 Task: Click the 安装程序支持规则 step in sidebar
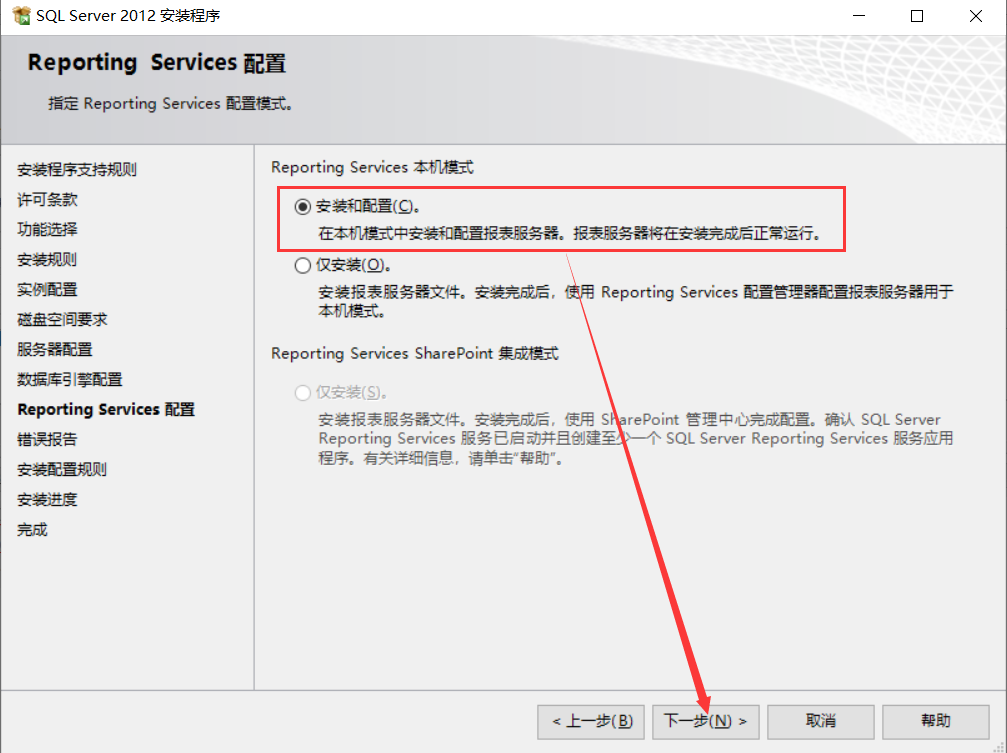pyautogui.click(x=76, y=170)
